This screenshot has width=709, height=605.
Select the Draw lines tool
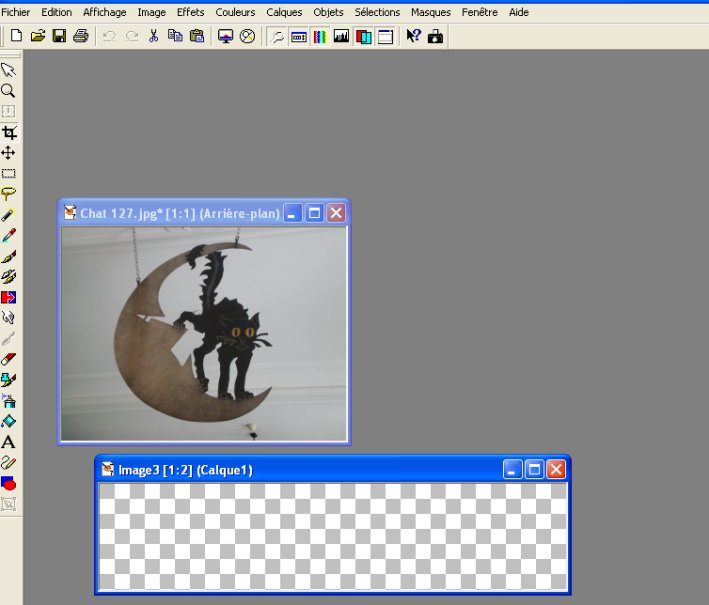(x=9, y=463)
